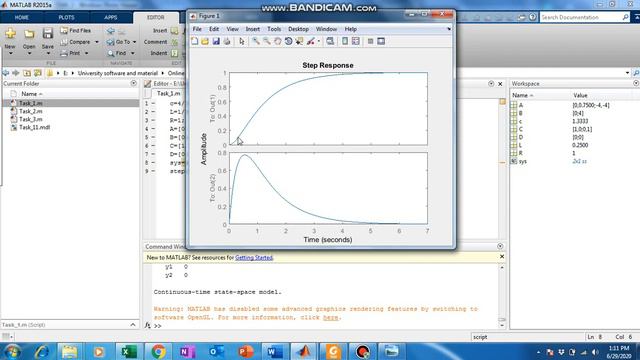Viewport: 640px width, 360px height.
Task: Open Help menu in Figure 1
Action: pyautogui.click(x=351, y=29)
